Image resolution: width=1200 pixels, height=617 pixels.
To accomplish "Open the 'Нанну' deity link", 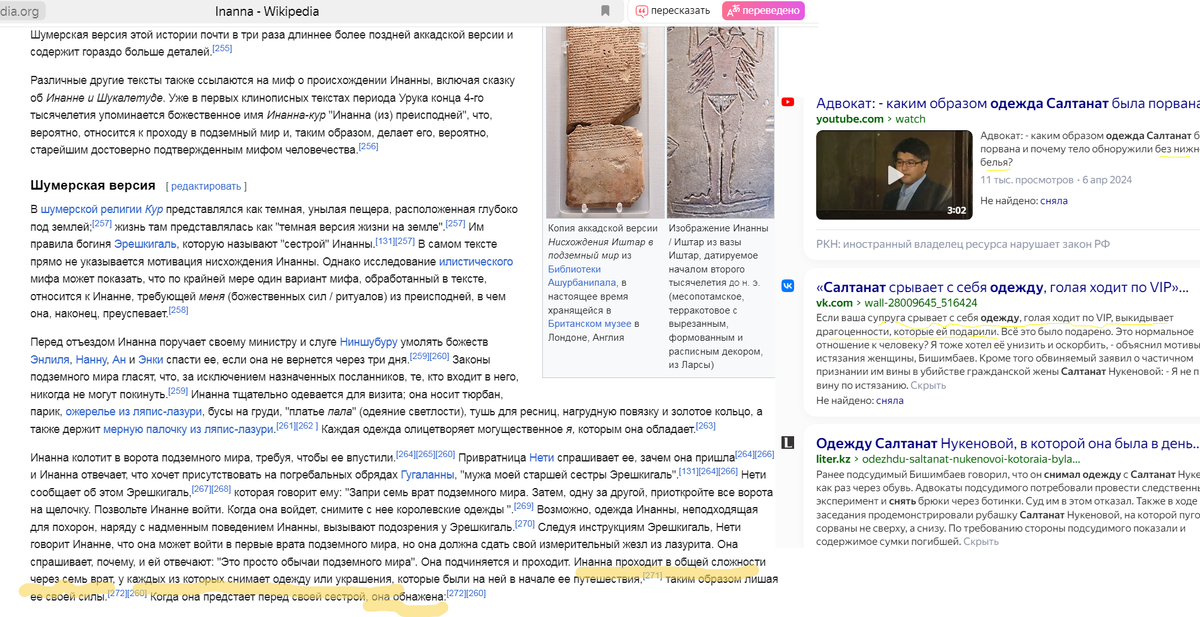I will coord(93,359).
